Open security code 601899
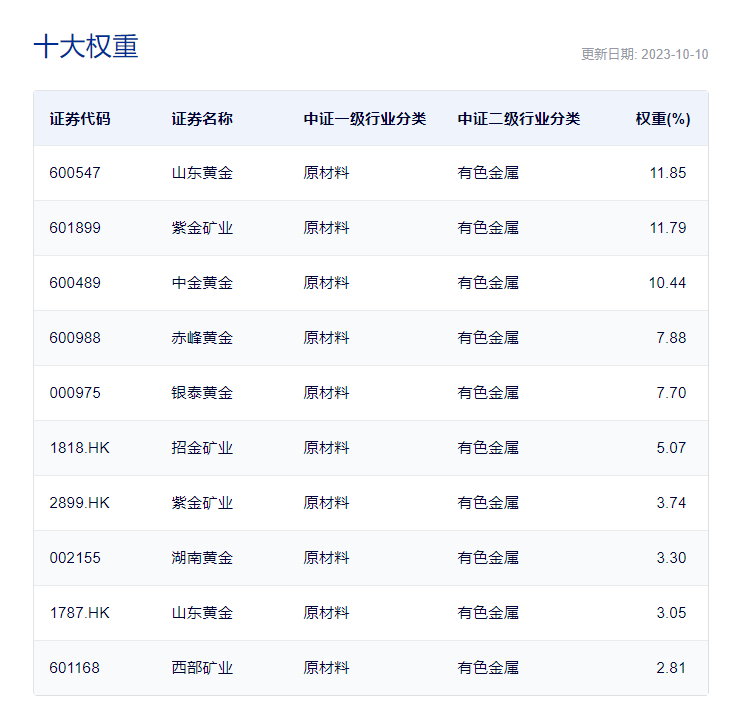 75,228
